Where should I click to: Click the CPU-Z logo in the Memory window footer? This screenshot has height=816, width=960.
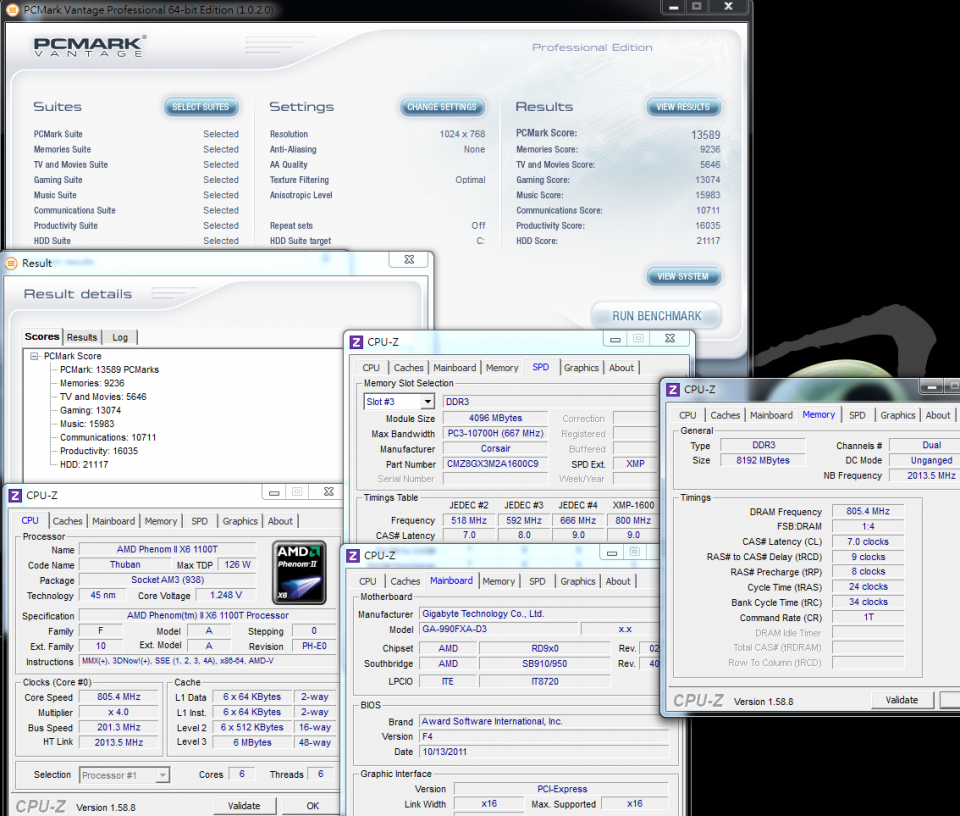point(698,700)
